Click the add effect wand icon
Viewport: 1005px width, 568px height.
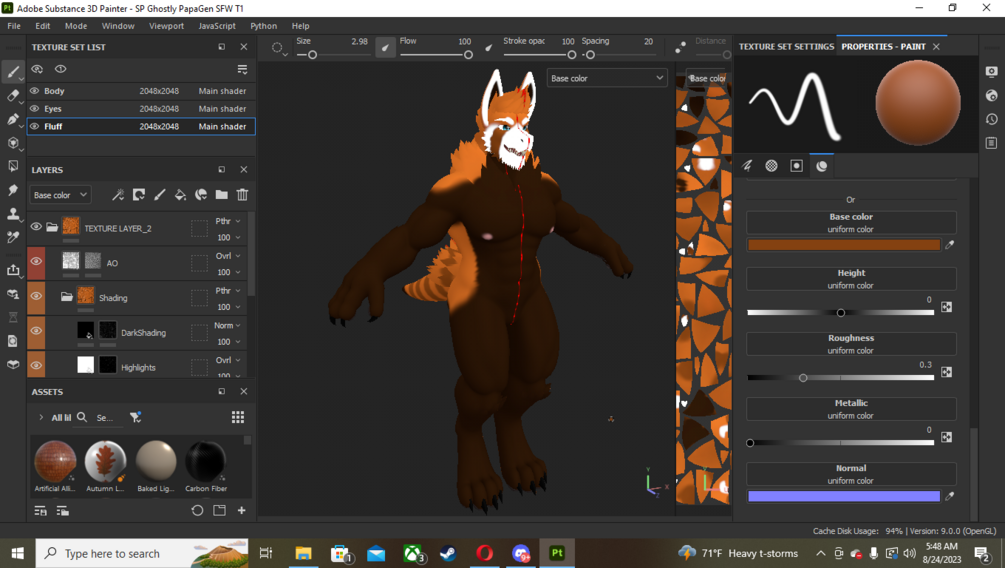click(118, 195)
